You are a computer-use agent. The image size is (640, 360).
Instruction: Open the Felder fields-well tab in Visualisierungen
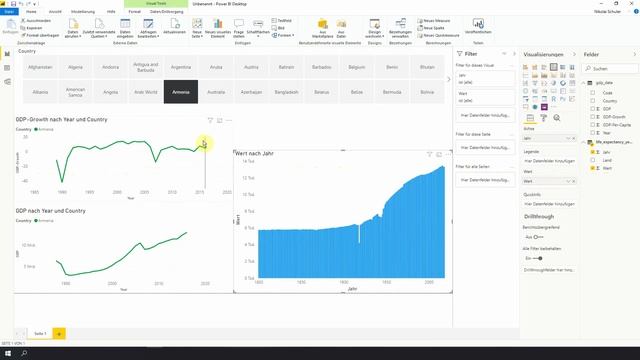click(x=530, y=118)
